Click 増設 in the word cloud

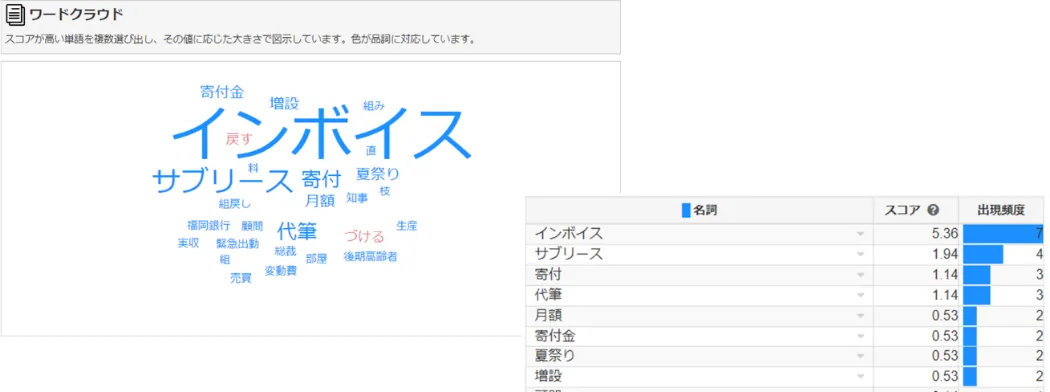(285, 103)
